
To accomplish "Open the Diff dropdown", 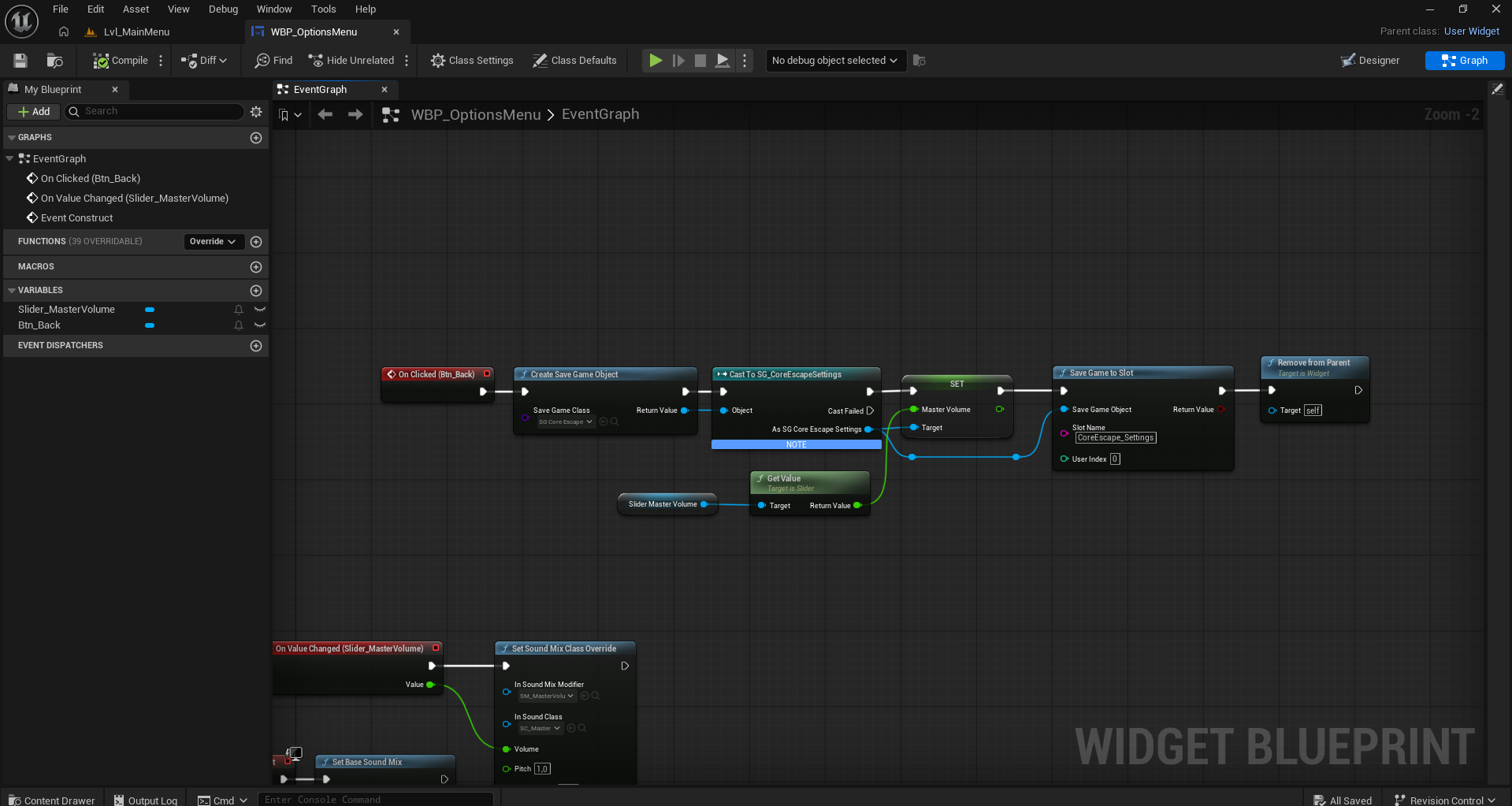I will click(x=204, y=61).
